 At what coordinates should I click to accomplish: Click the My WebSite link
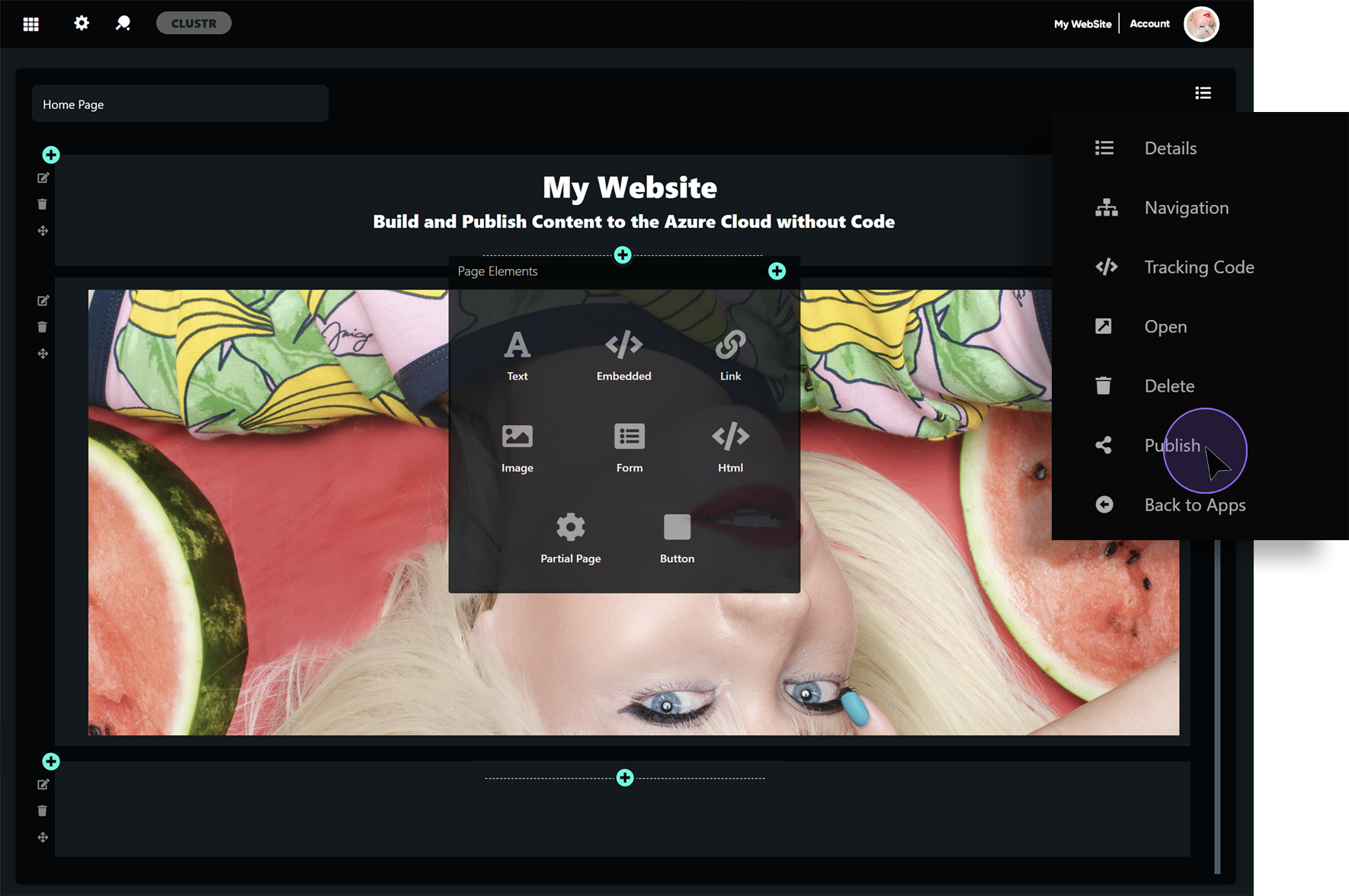pyautogui.click(x=1082, y=24)
